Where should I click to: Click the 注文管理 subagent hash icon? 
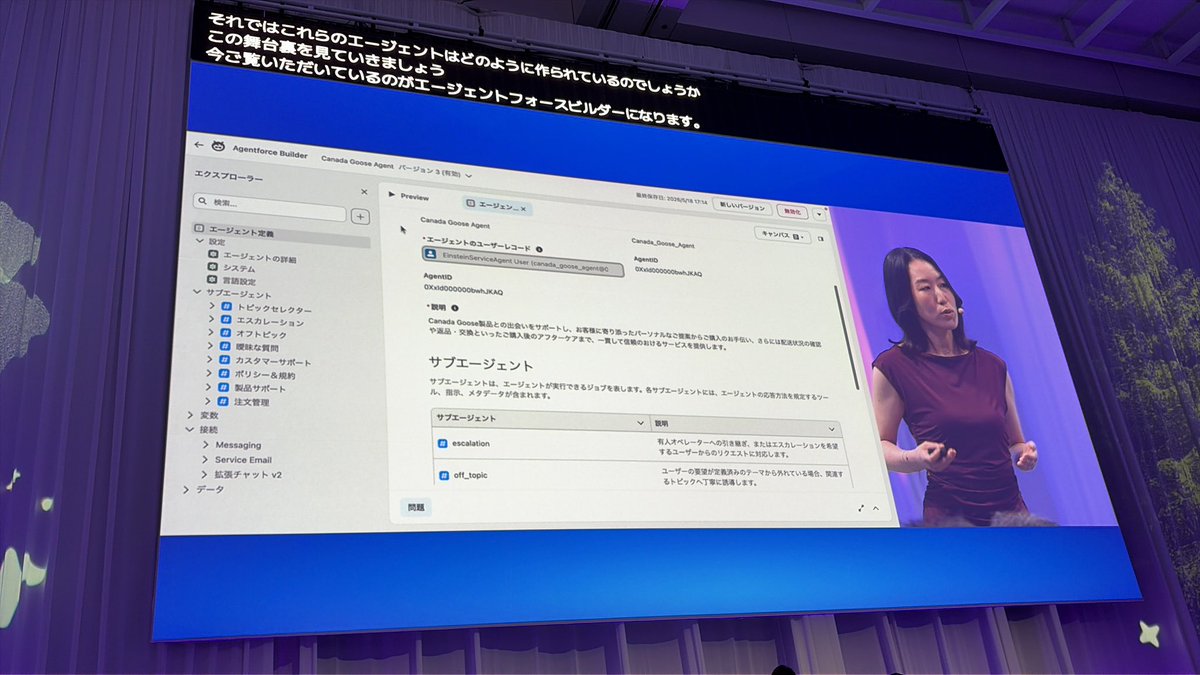click(x=224, y=400)
